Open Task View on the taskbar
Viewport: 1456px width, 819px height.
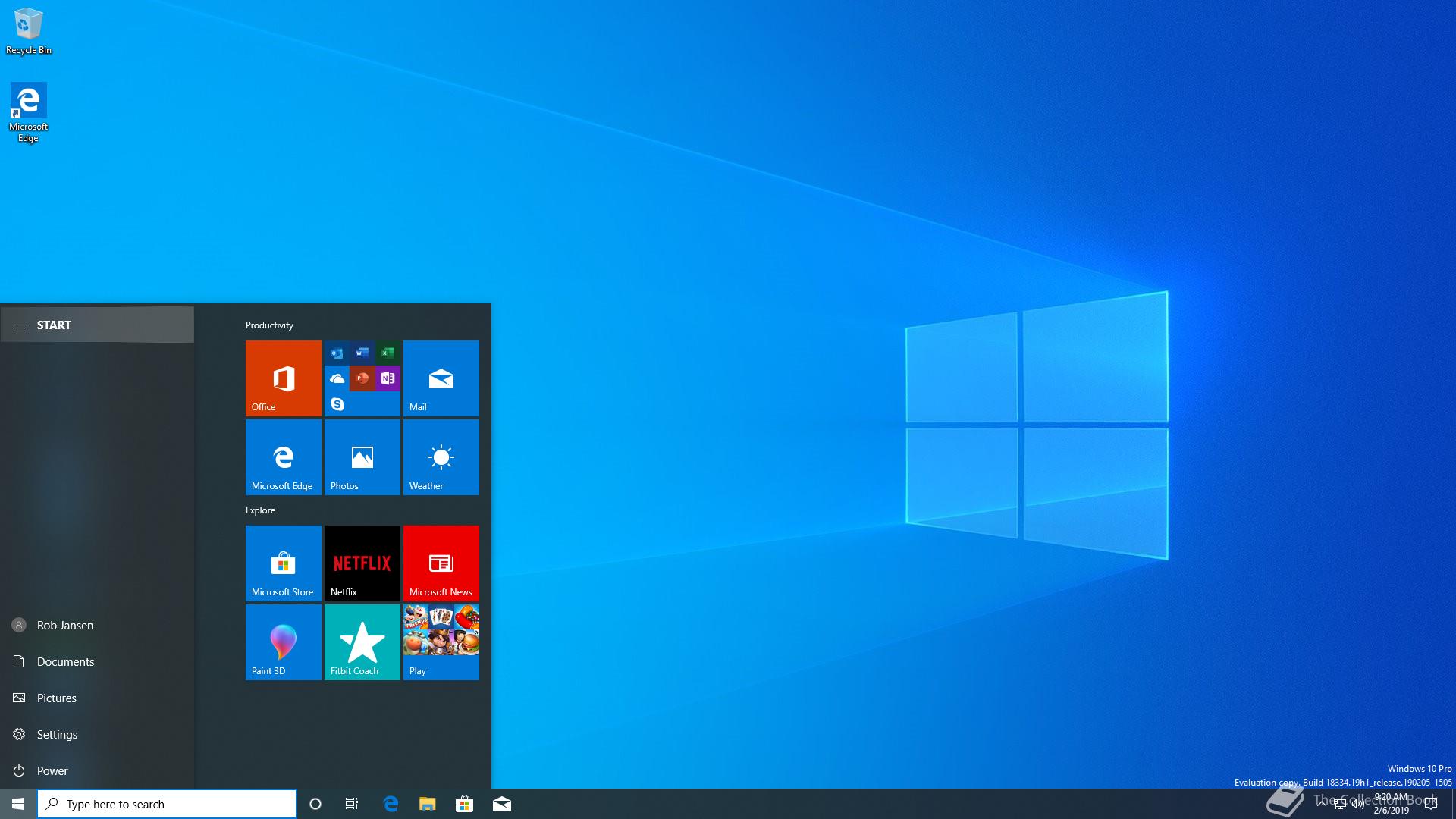coord(352,804)
